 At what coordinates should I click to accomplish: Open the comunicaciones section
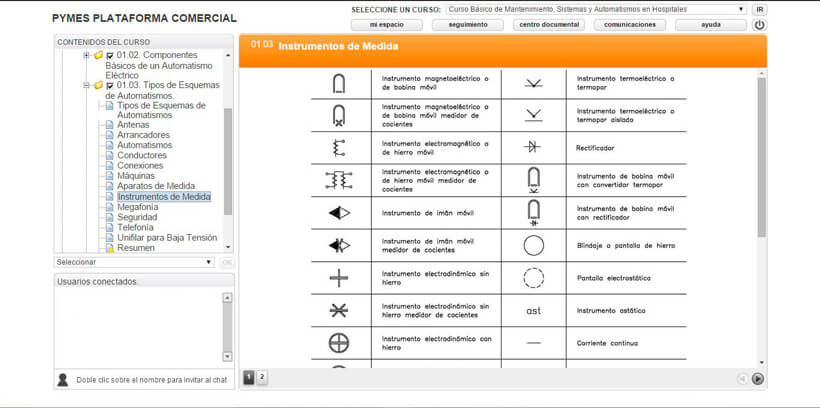pyautogui.click(x=630, y=25)
